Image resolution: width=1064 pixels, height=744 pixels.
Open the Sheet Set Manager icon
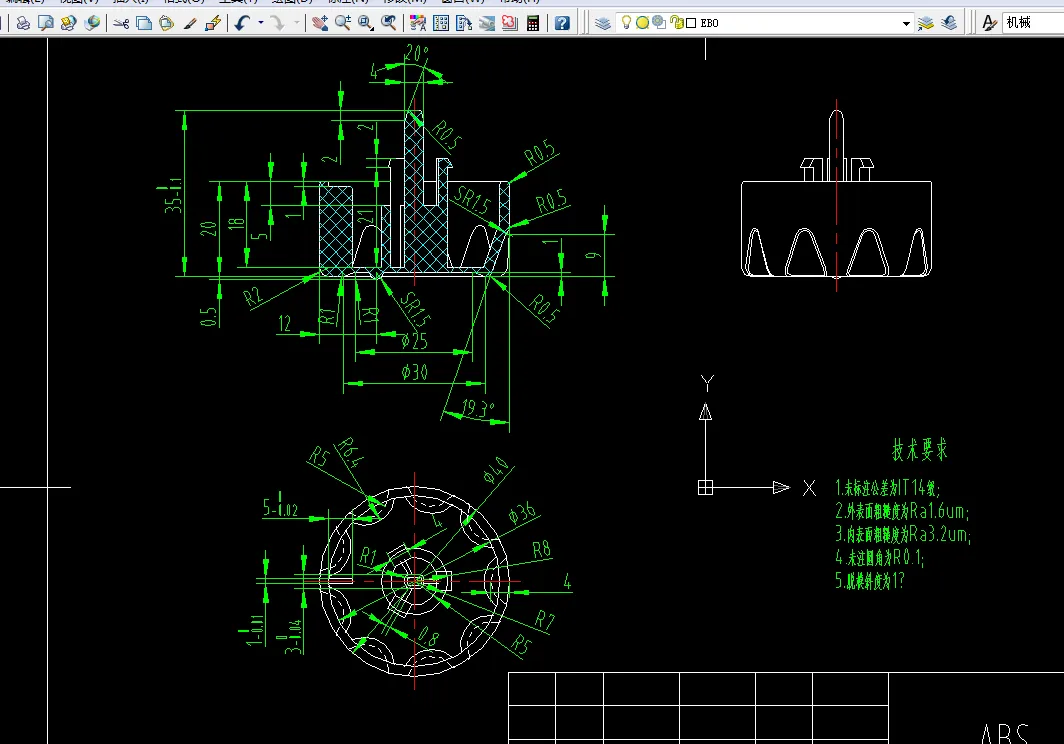487,23
